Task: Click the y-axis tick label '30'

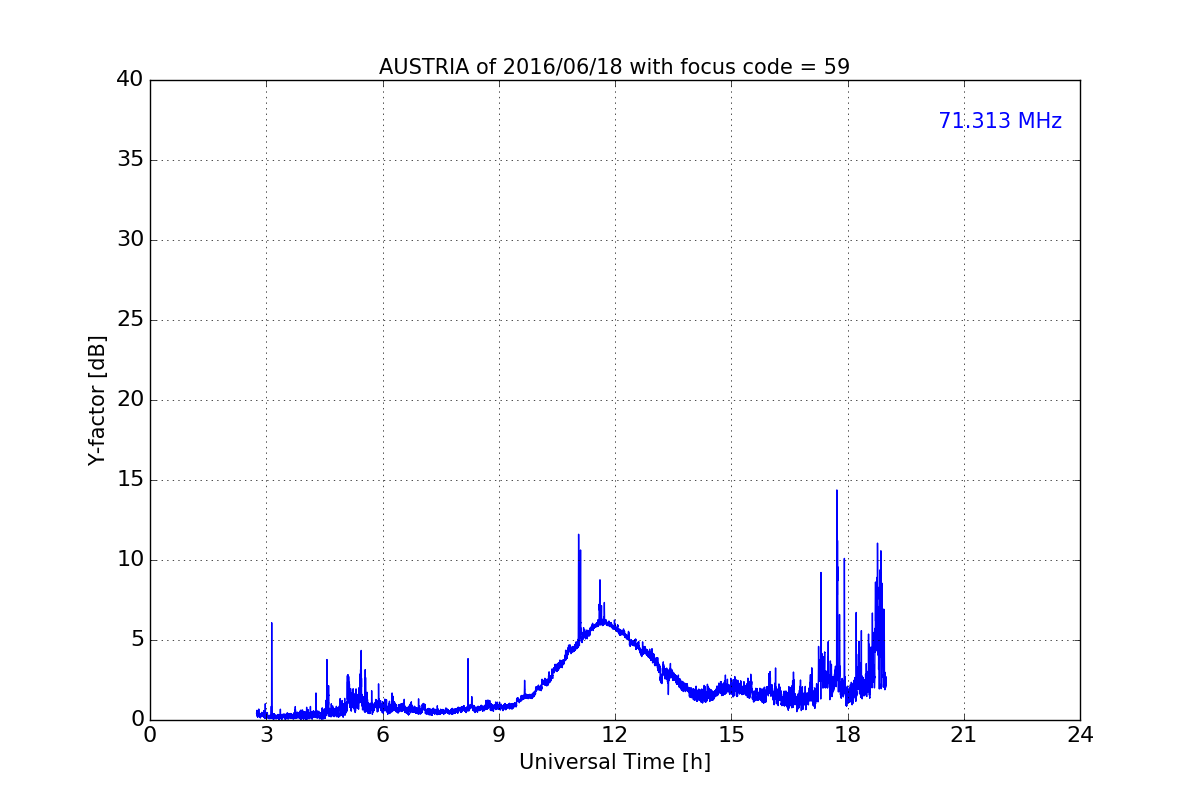Action: click(x=130, y=240)
